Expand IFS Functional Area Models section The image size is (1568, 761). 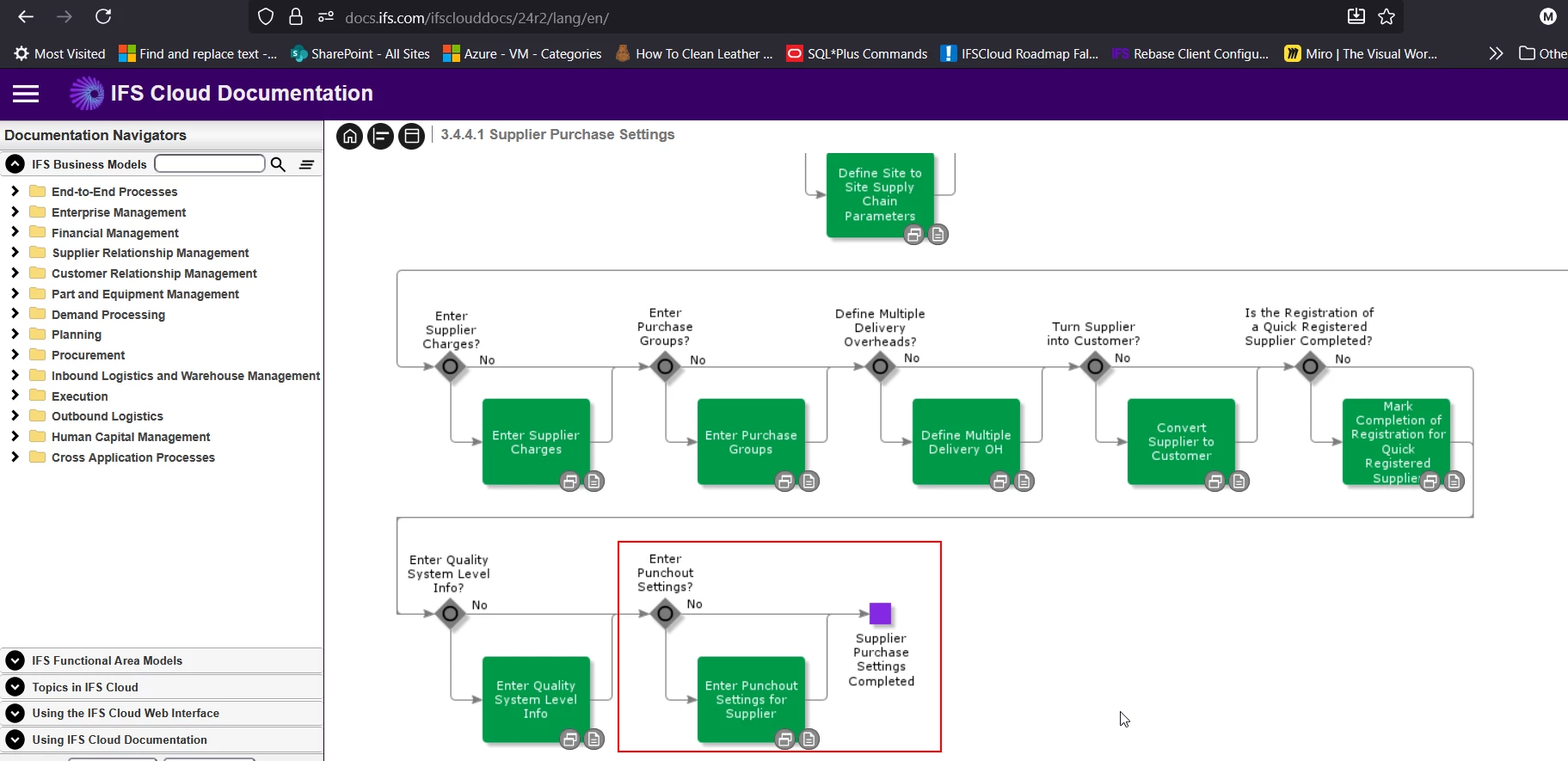pos(15,660)
